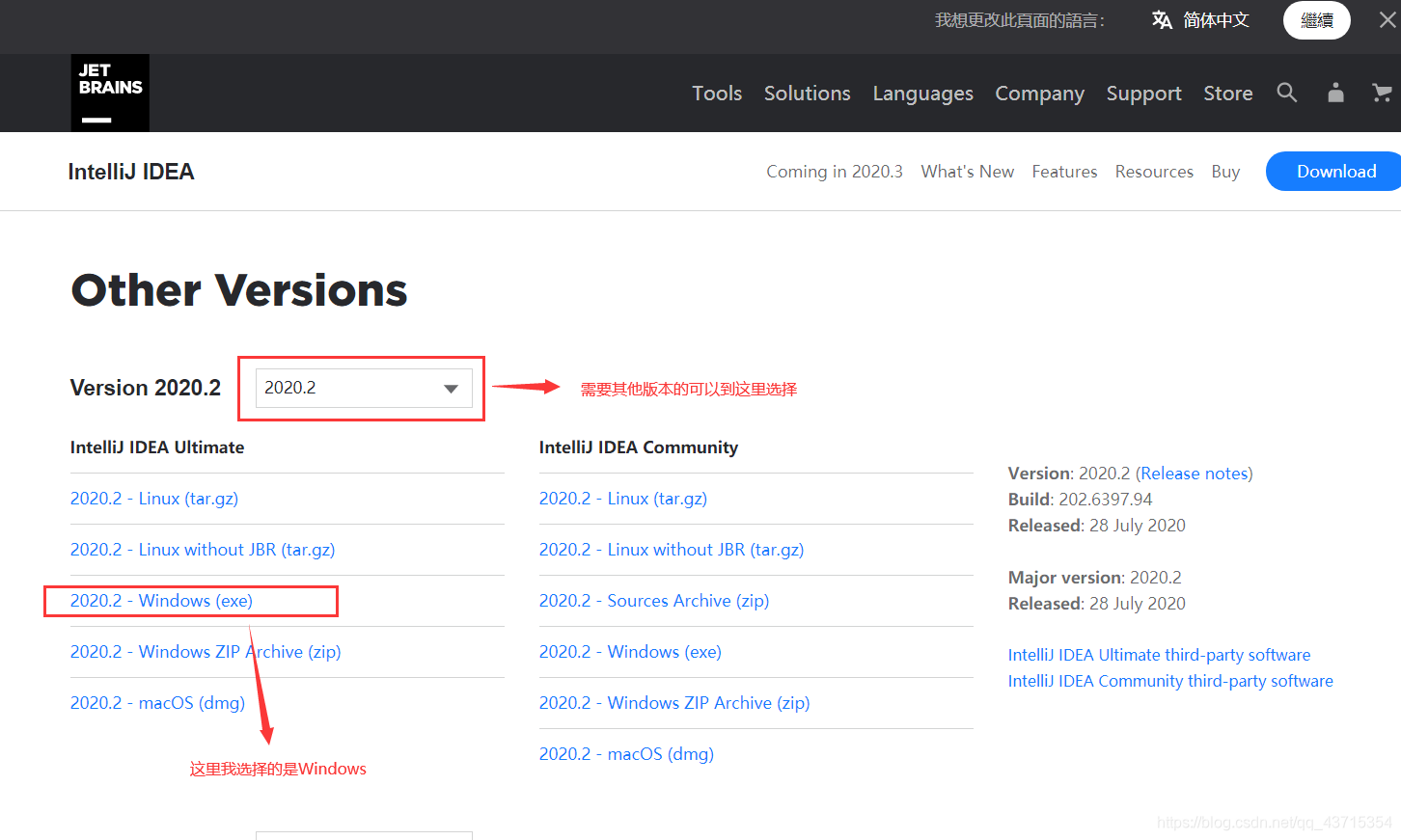This screenshot has height=840, width=1401.
Task: Download Ultimate 2020.2 Linux without JBR
Action: 203,550
